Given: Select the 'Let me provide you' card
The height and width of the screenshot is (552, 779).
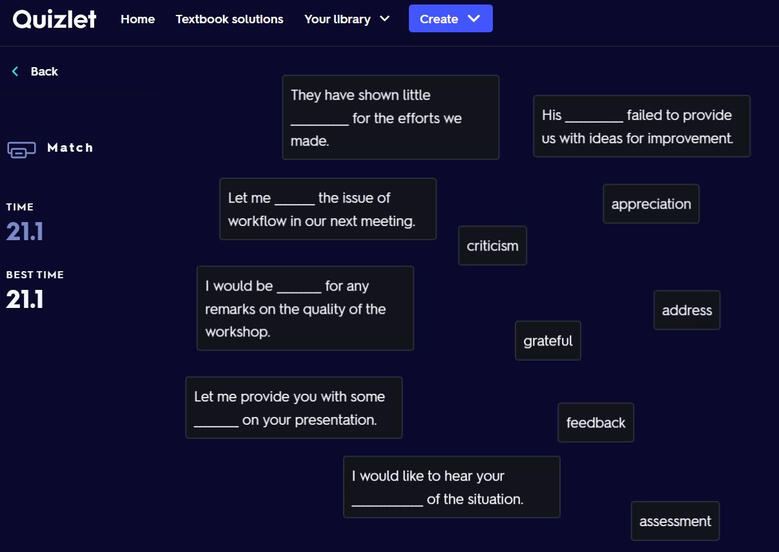Looking at the screenshot, I should click(293, 408).
